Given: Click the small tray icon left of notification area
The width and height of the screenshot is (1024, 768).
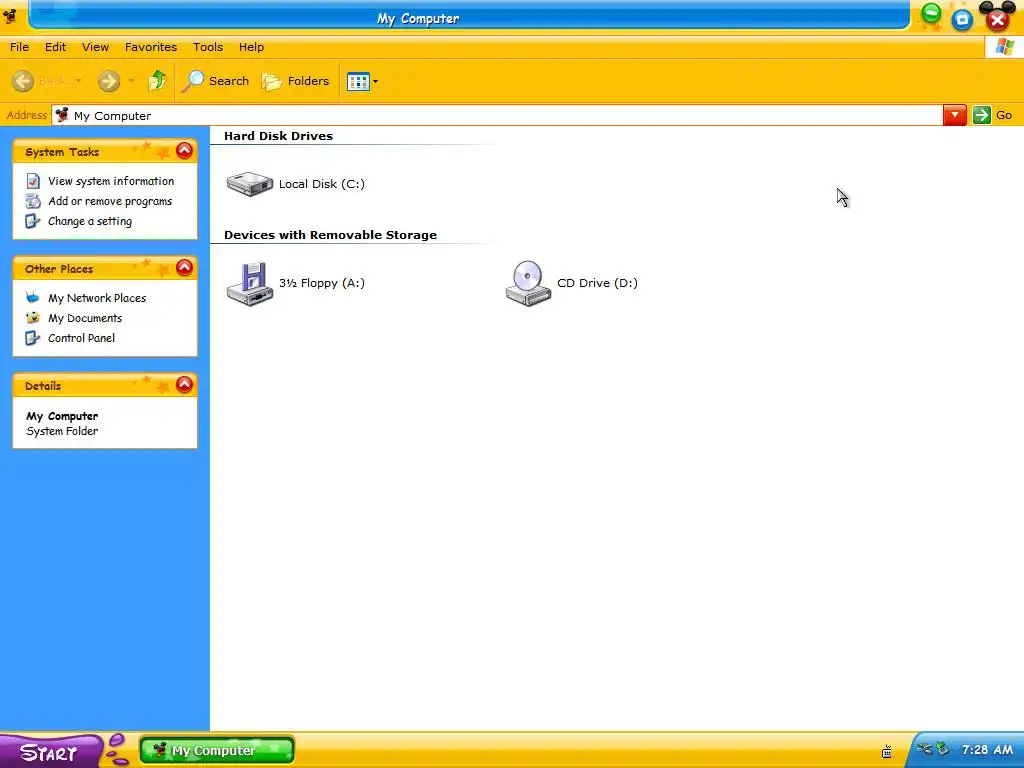Looking at the screenshot, I should tap(887, 751).
